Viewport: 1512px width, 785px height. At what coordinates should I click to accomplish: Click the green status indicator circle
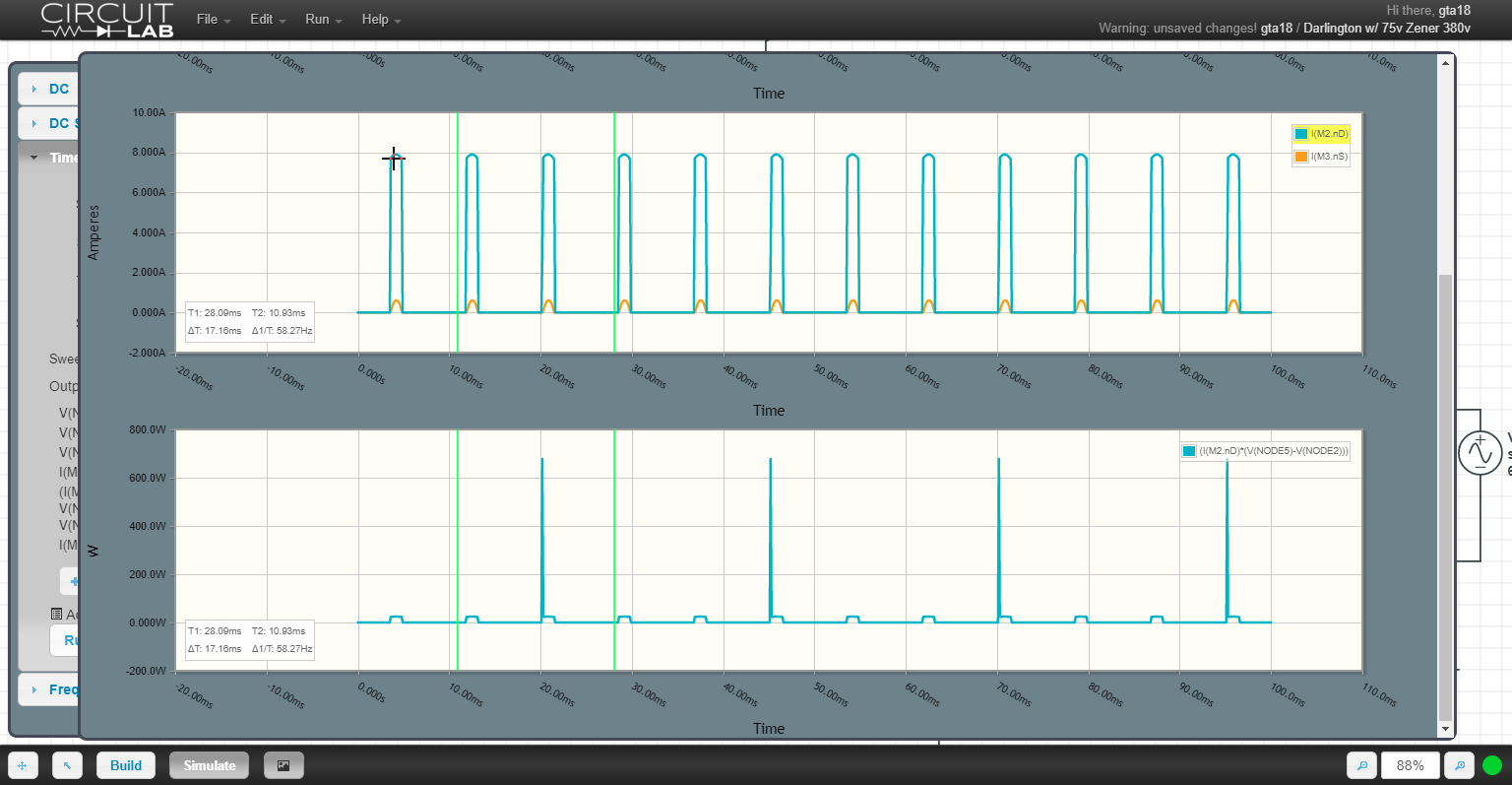coord(1492,765)
